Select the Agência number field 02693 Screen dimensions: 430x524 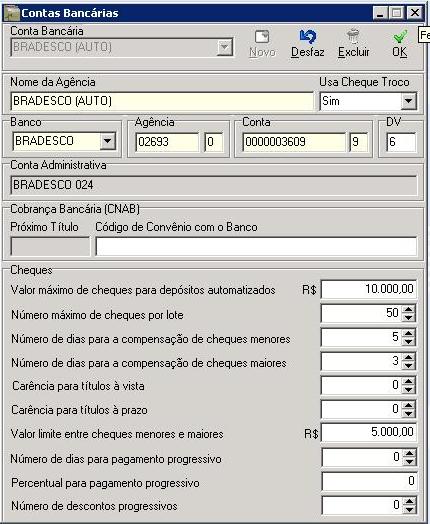coord(167,142)
